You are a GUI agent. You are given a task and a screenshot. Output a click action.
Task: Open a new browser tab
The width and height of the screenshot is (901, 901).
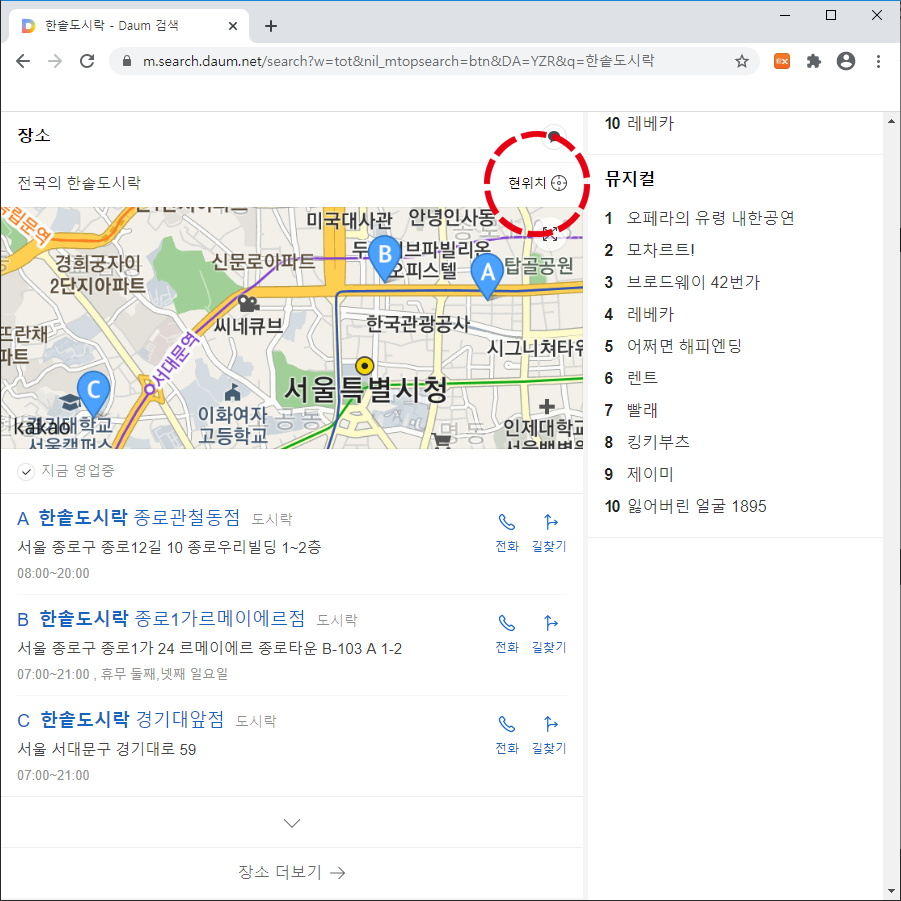[271, 26]
